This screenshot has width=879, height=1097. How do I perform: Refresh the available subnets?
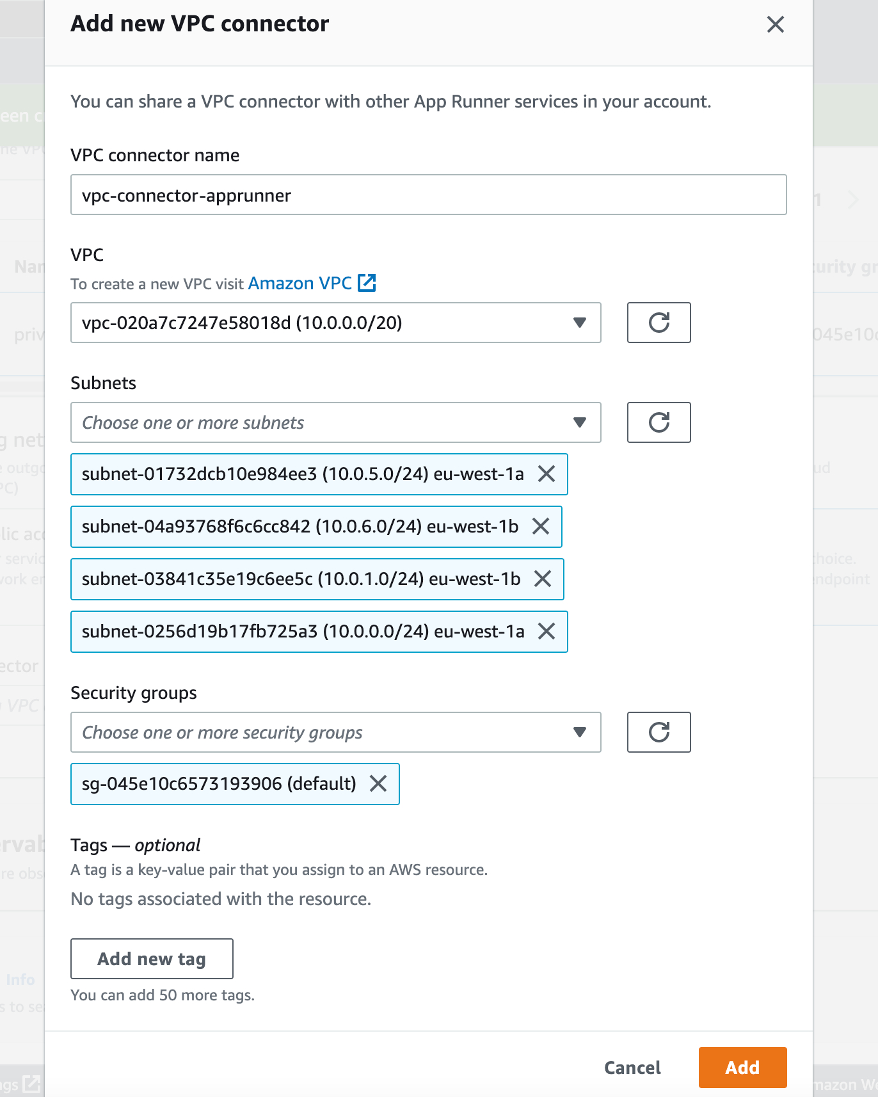click(x=658, y=422)
